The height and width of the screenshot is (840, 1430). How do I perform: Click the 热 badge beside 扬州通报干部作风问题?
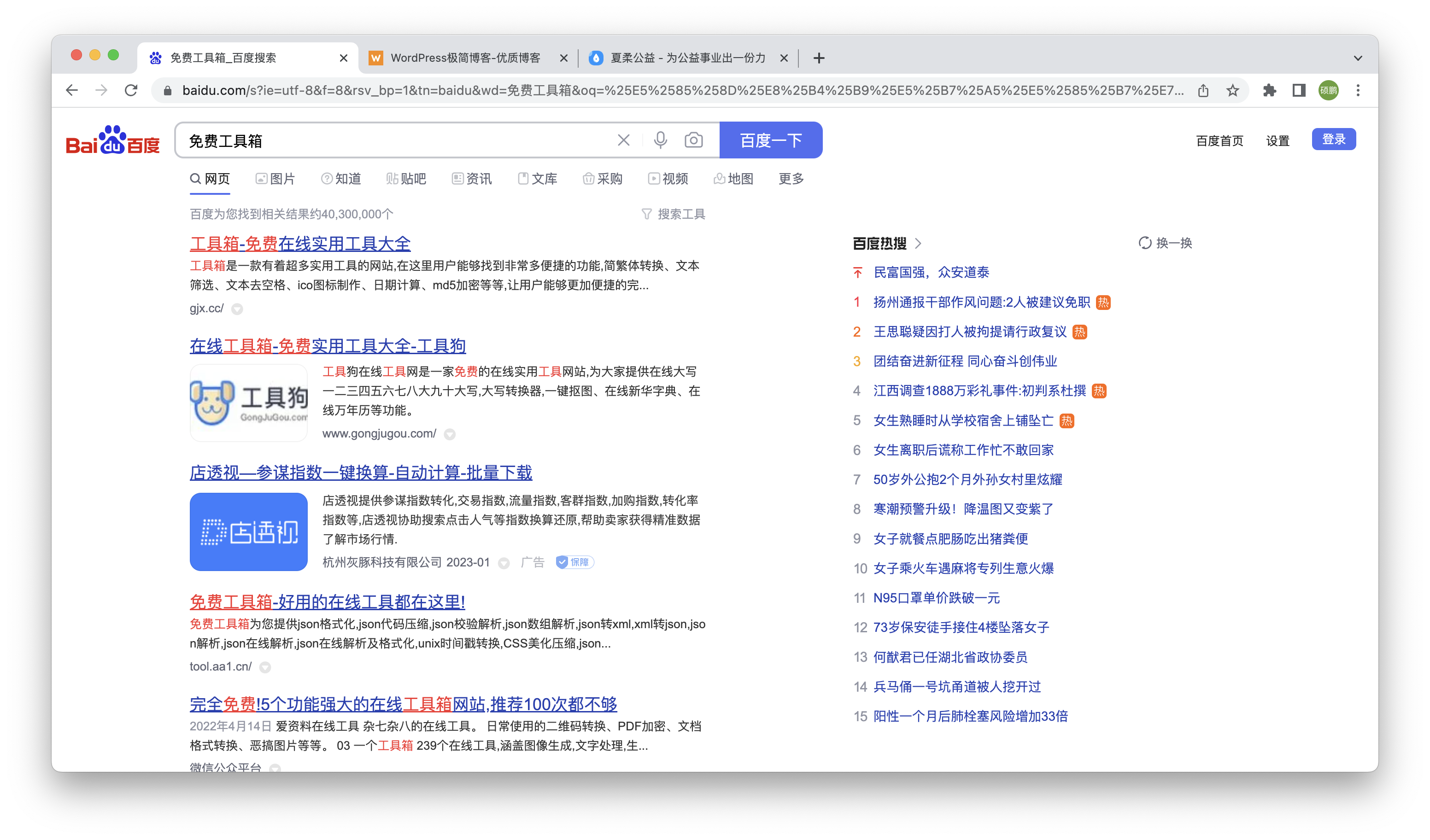(x=1103, y=302)
